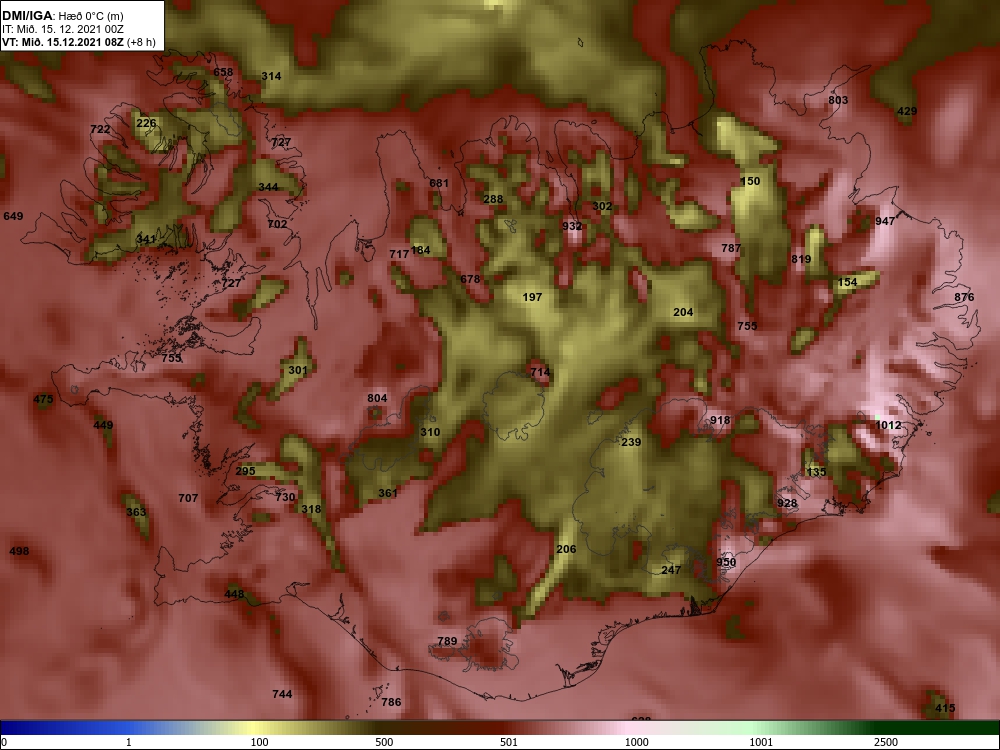Click the 787 value label
This screenshot has height=750, width=1000.
(x=731, y=248)
